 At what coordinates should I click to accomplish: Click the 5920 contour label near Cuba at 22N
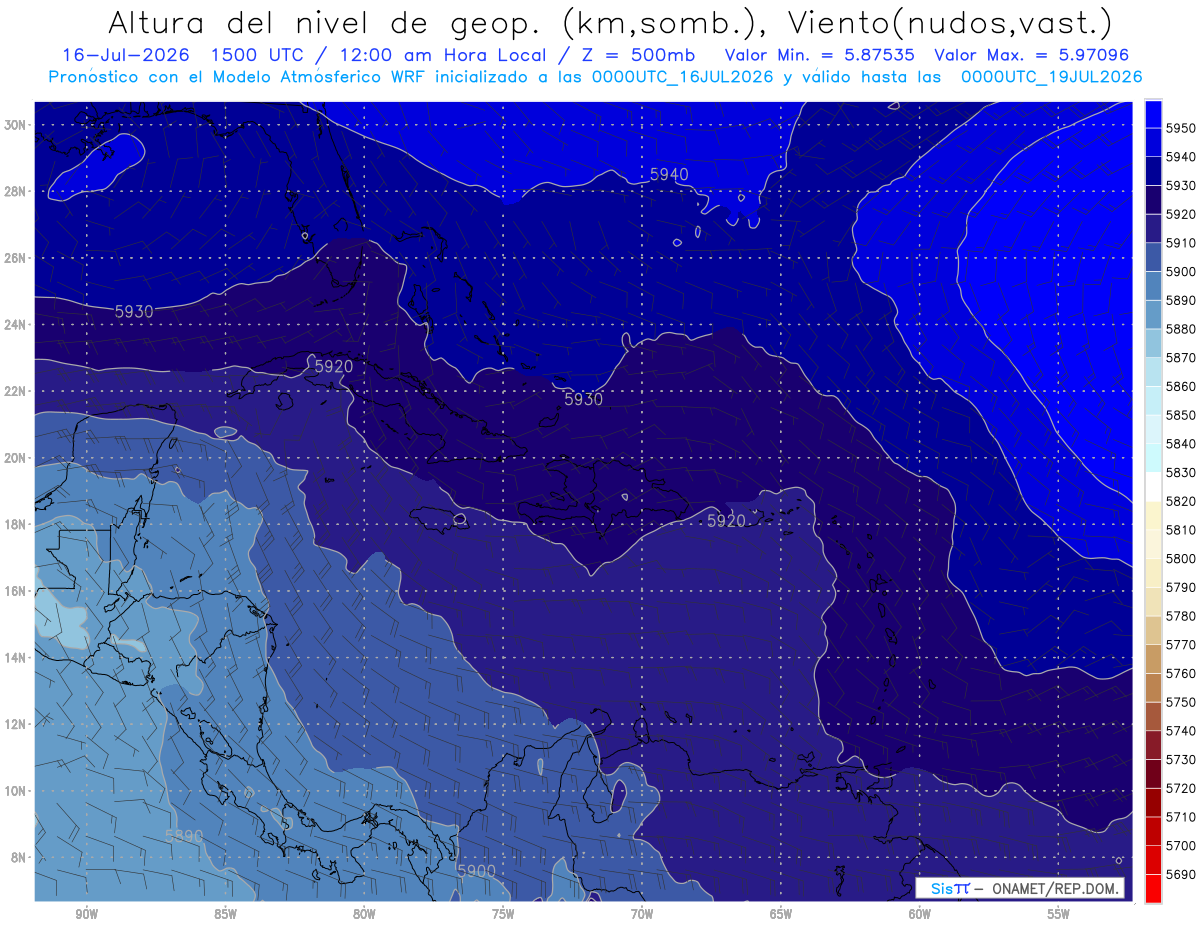(334, 366)
